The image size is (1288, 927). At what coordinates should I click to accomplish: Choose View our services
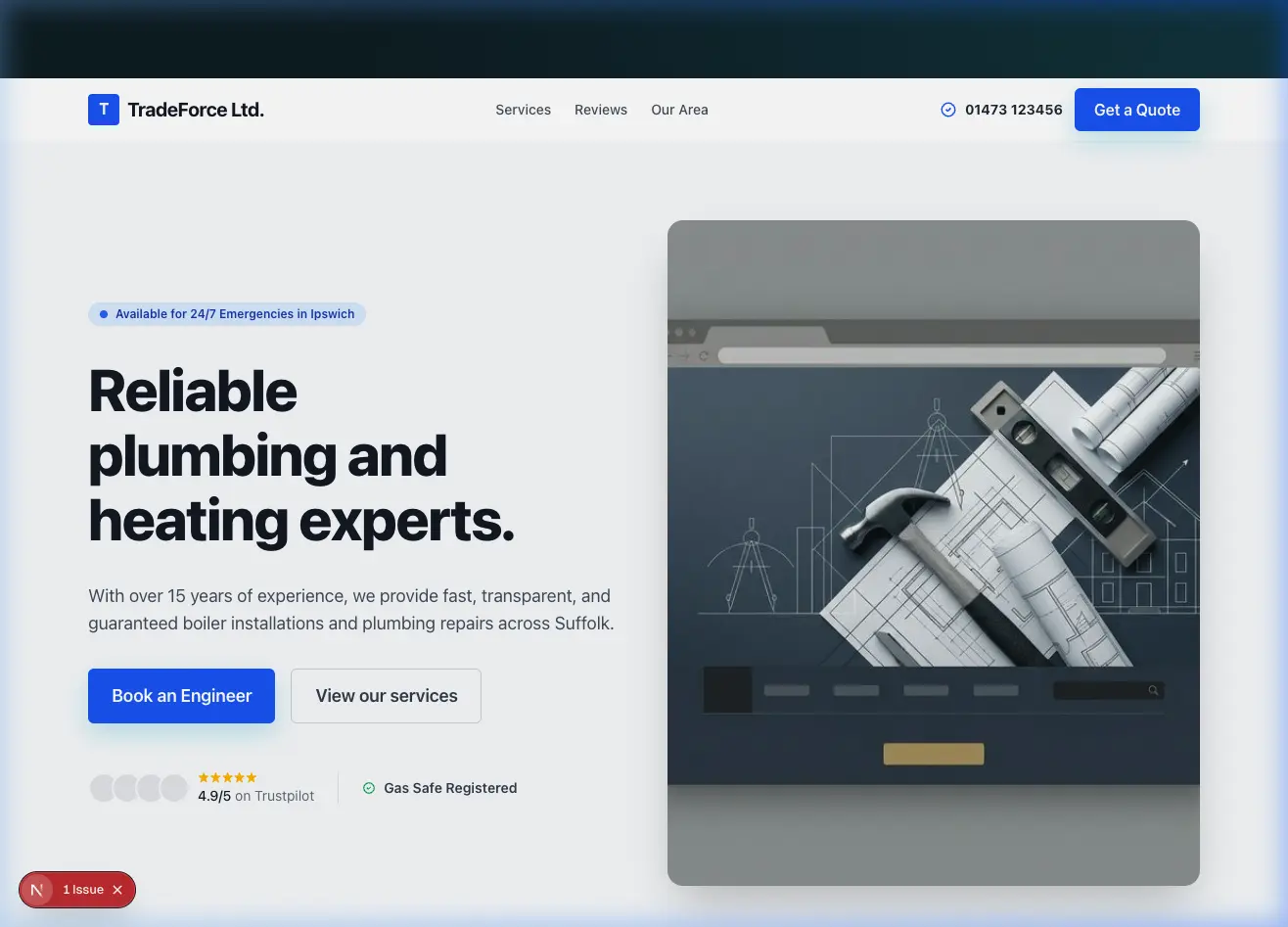[x=386, y=695]
